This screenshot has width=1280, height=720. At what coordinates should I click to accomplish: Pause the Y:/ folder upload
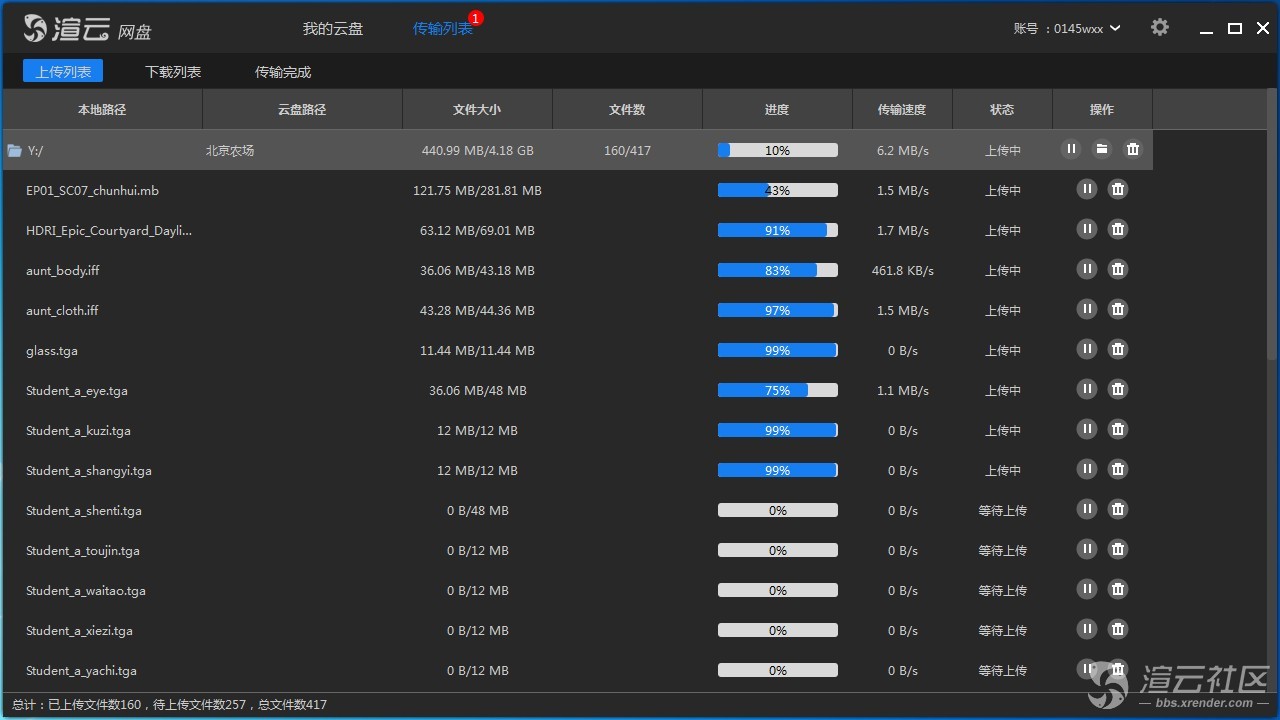(x=1071, y=149)
